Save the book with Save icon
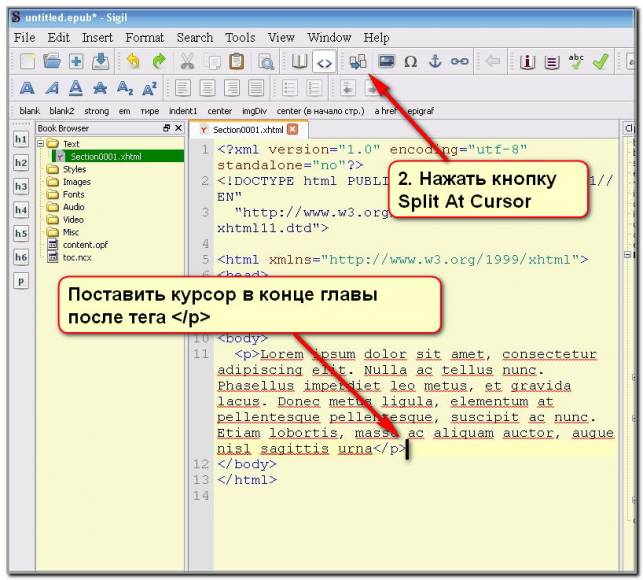 (100, 62)
